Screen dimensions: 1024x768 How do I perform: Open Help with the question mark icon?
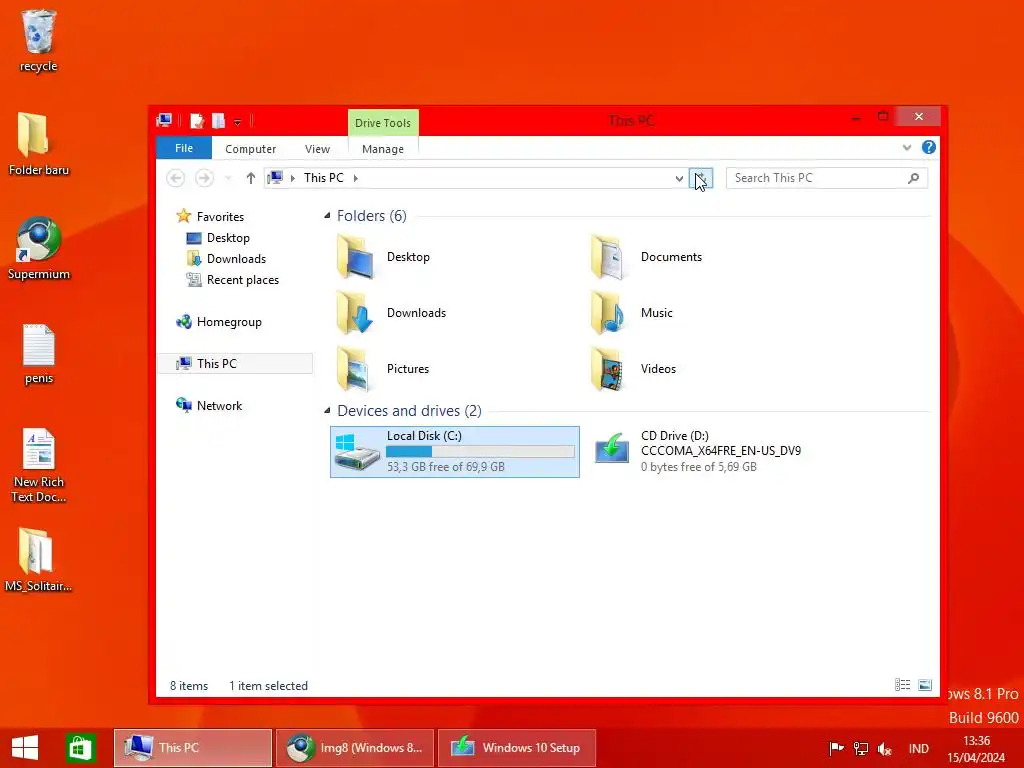tap(929, 148)
